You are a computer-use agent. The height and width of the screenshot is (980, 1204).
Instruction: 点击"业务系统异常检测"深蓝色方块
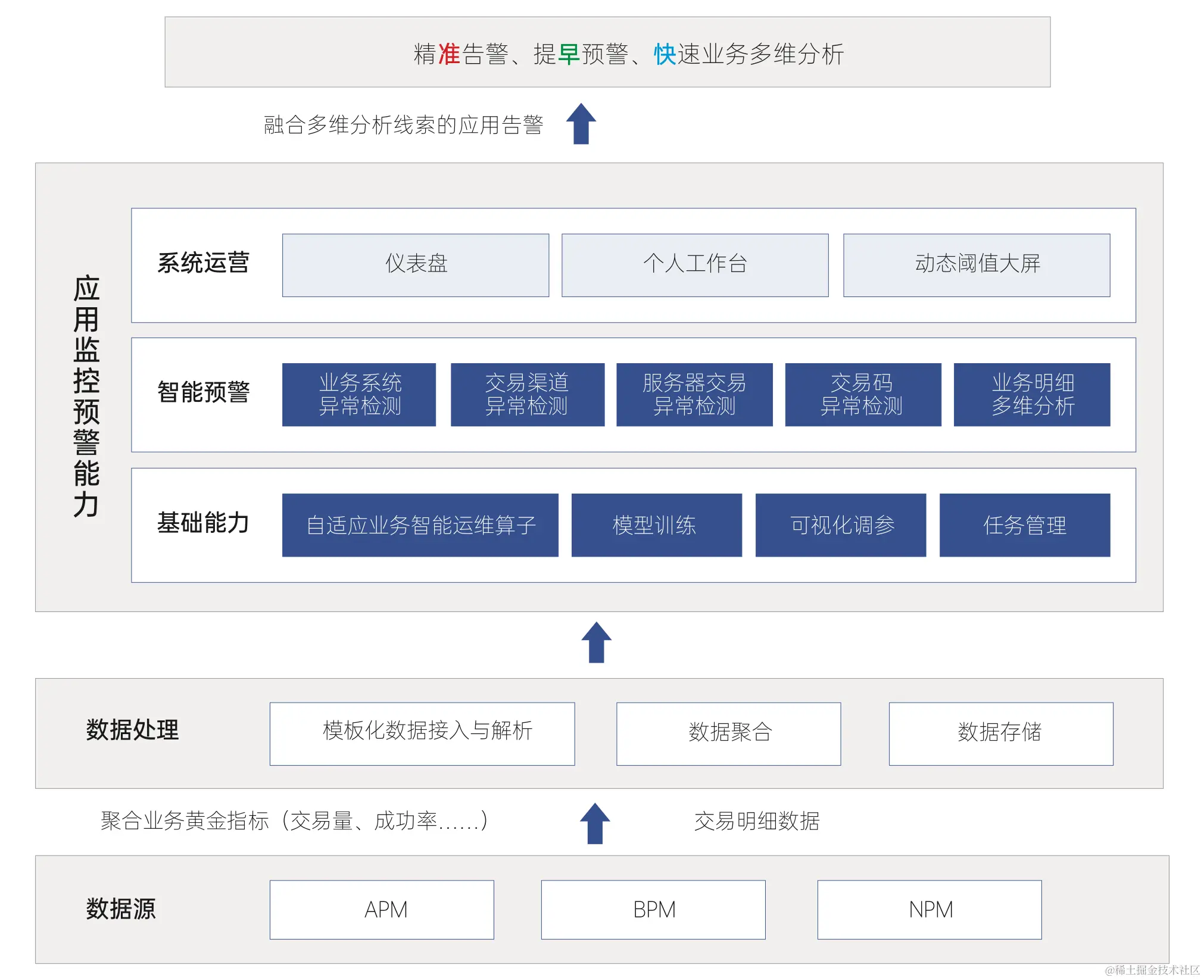pyautogui.click(x=358, y=395)
